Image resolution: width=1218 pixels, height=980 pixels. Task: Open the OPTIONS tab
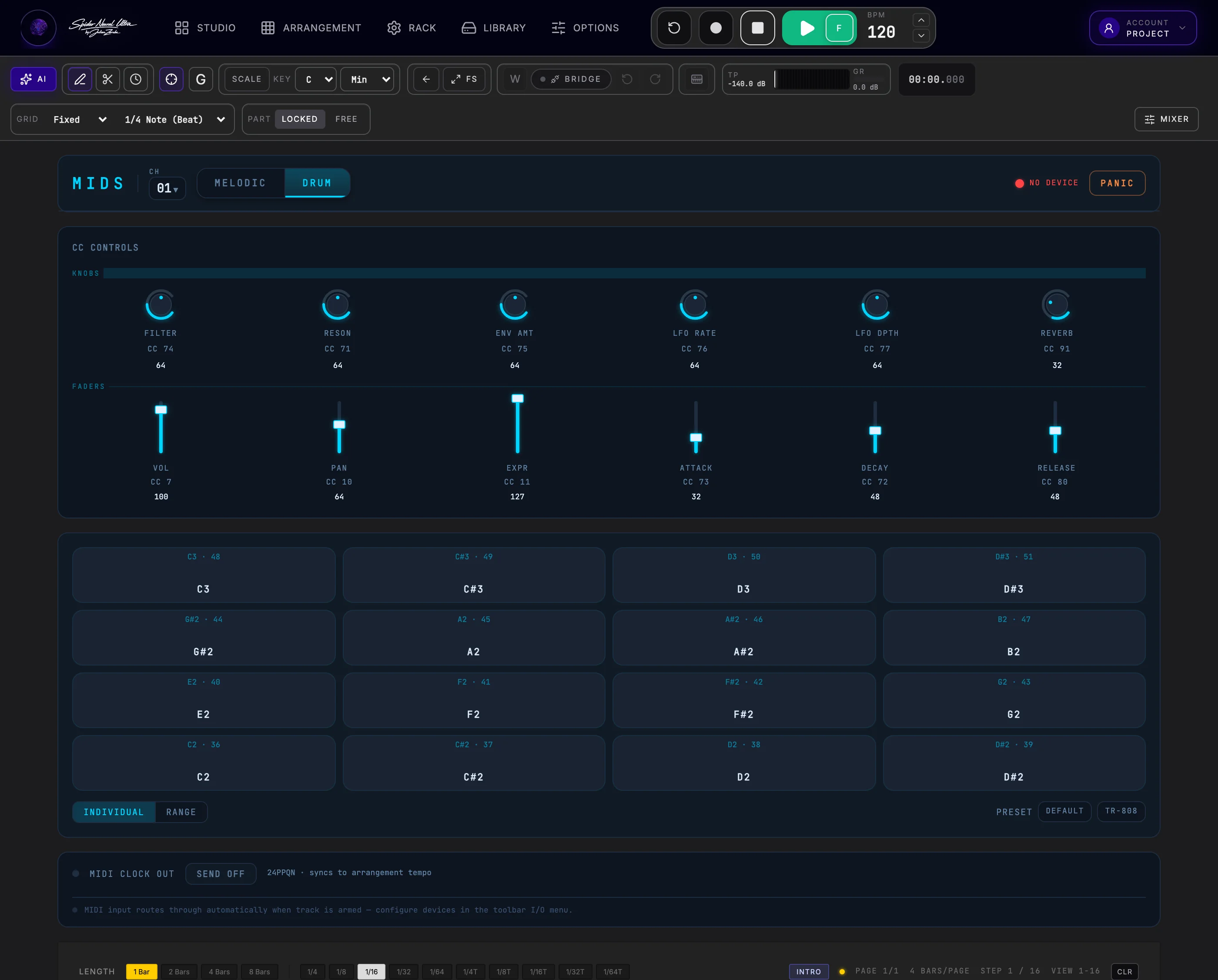pyautogui.click(x=585, y=28)
